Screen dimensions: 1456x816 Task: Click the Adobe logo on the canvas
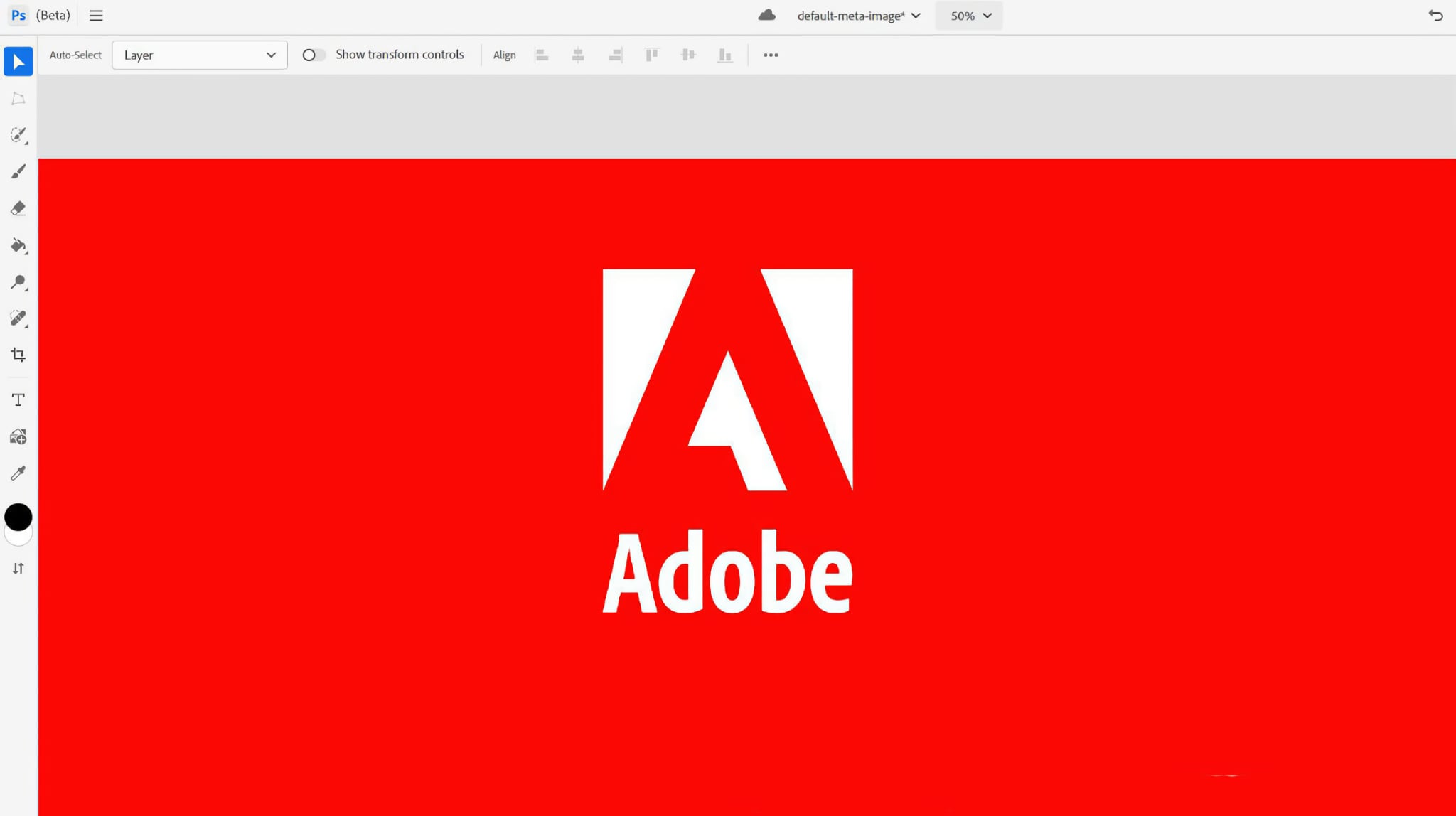[x=727, y=380]
